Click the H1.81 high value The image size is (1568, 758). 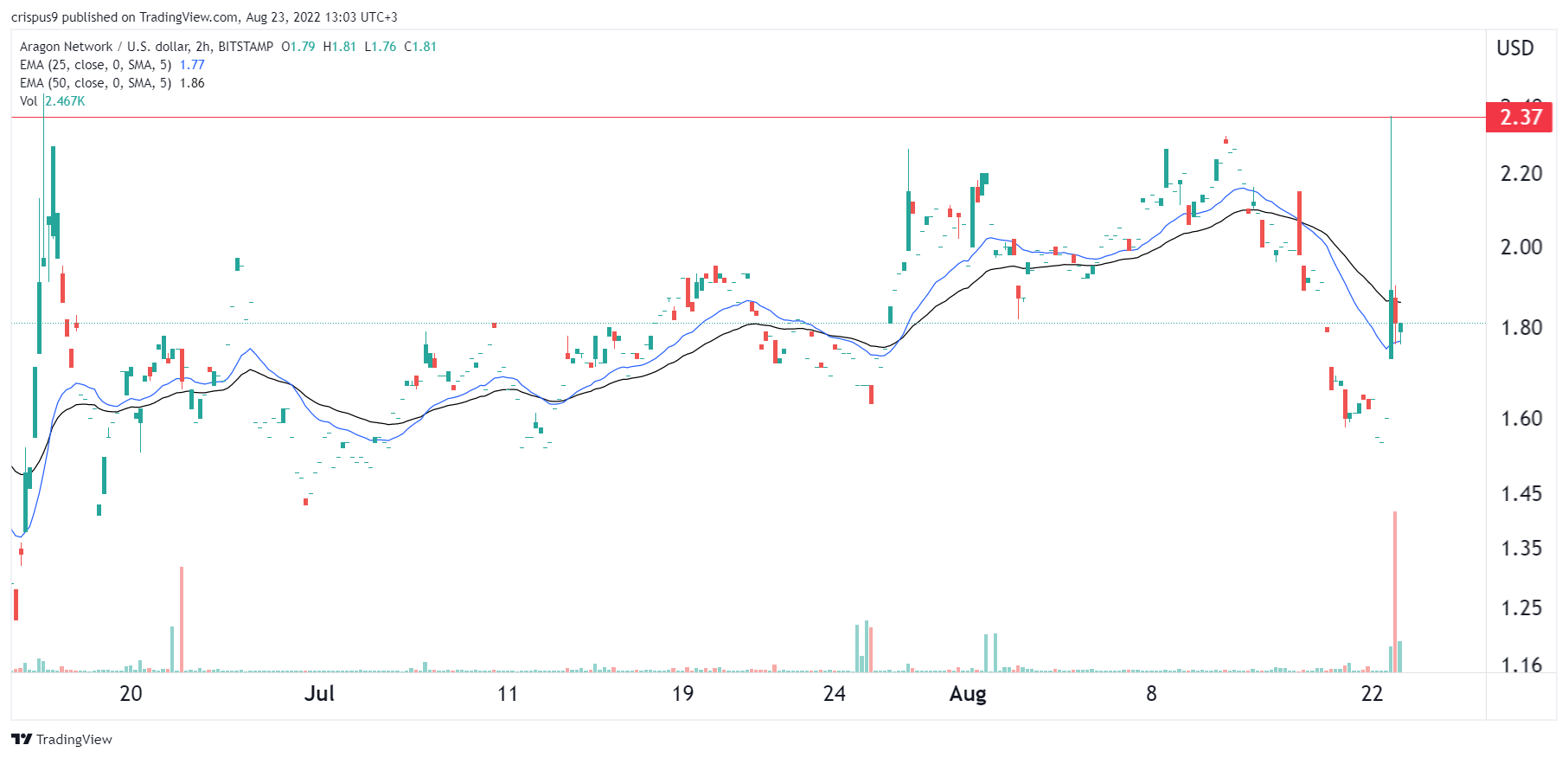(340, 47)
